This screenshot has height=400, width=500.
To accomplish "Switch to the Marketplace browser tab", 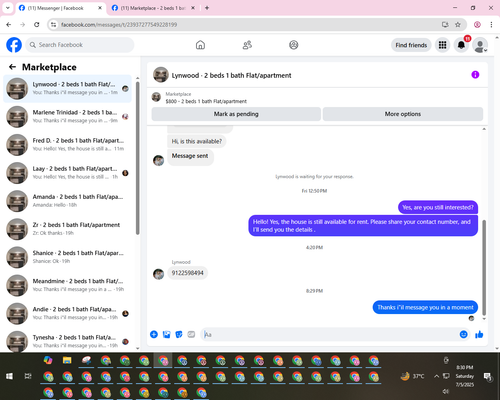I will (153, 8).
